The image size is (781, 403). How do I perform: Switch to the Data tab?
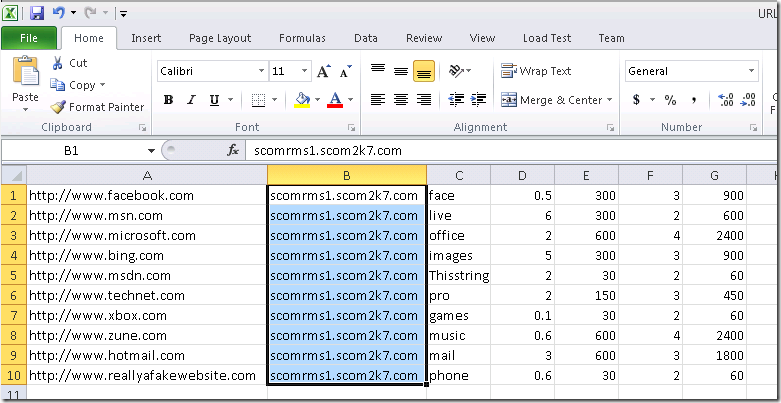[366, 38]
